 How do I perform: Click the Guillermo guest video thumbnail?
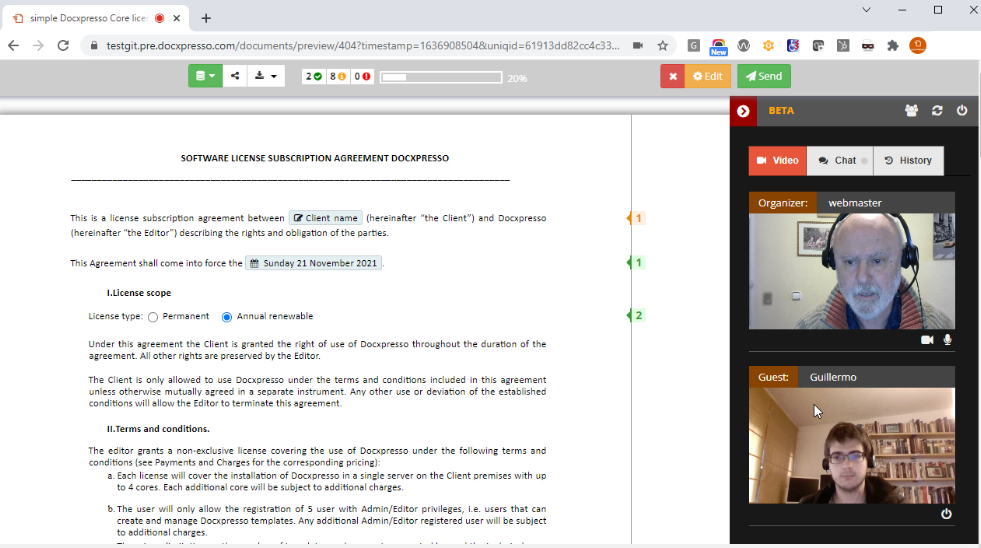pyautogui.click(x=851, y=445)
